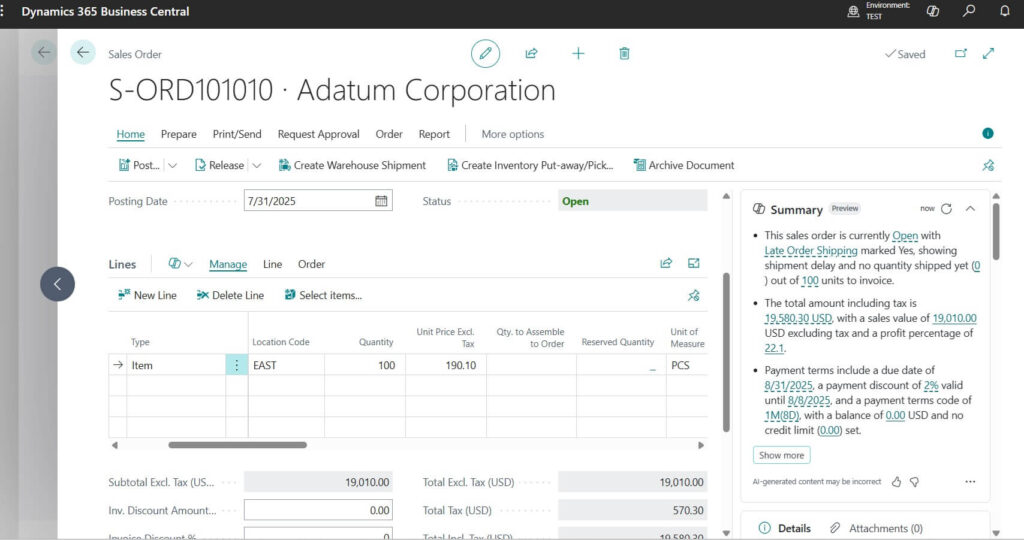Show More options

pyautogui.click(x=513, y=134)
